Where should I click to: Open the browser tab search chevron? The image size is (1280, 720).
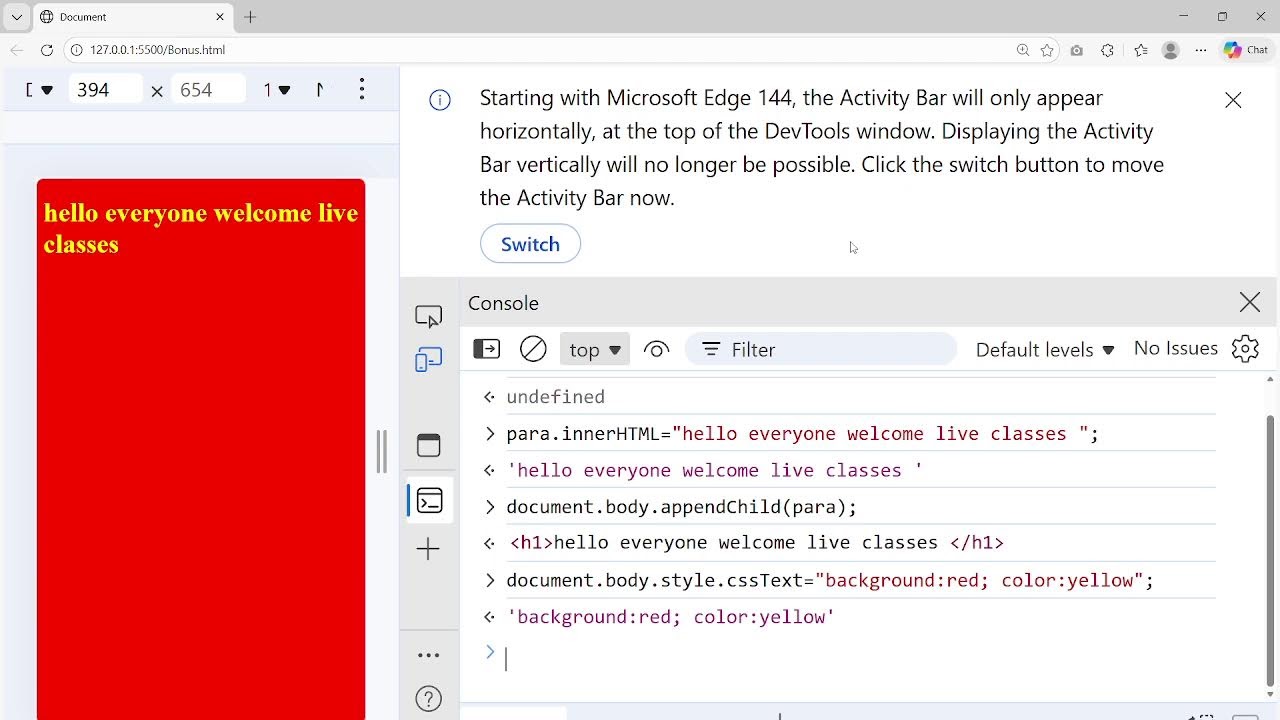(x=16, y=17)
